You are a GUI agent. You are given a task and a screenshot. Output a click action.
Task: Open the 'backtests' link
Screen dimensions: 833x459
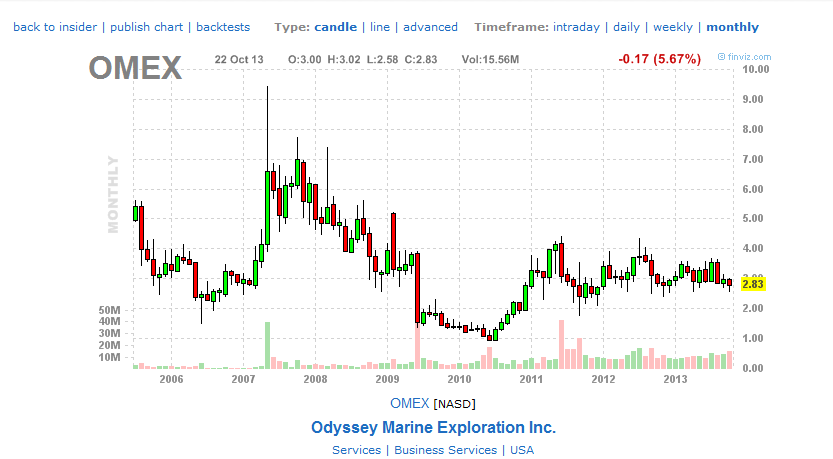(x=223, y=27)
